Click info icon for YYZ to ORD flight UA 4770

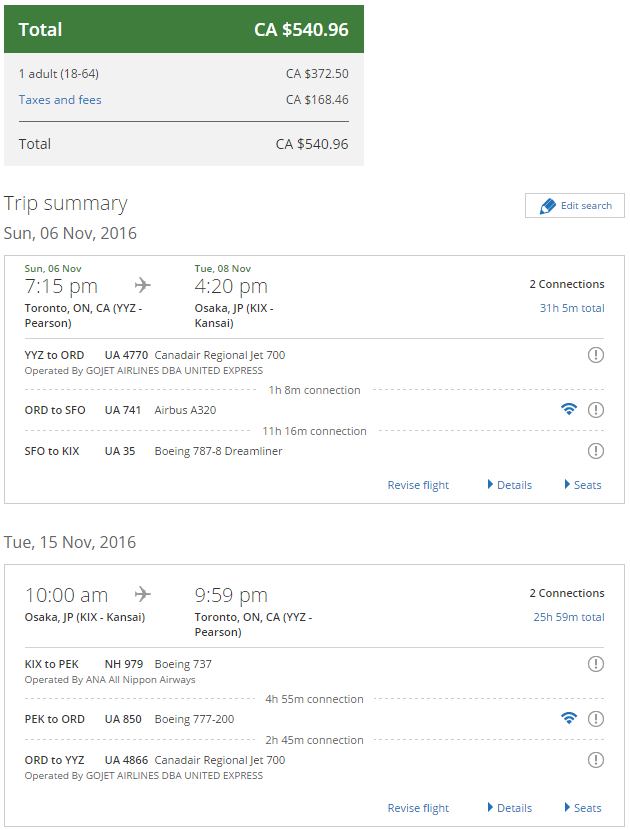[596, 355]
